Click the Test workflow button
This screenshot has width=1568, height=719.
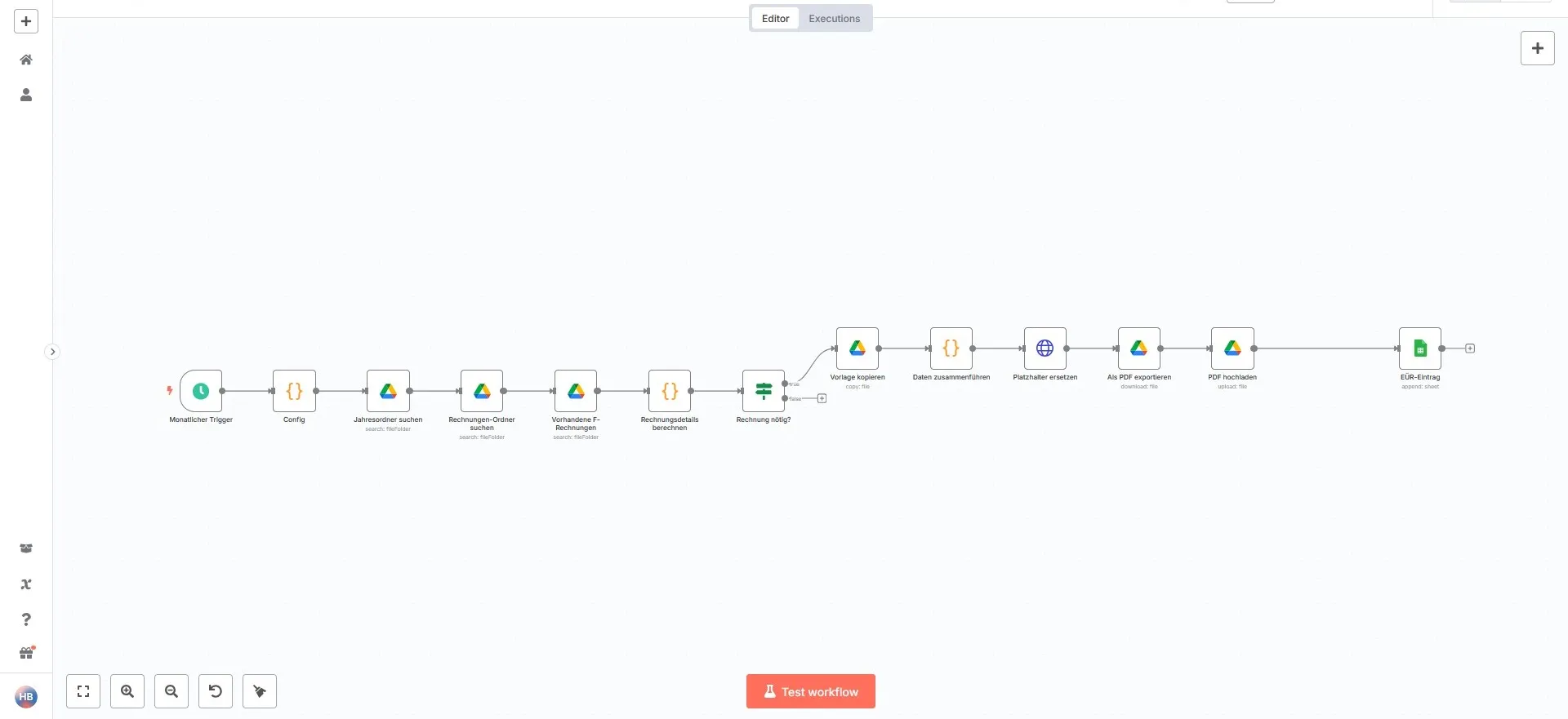811,691
